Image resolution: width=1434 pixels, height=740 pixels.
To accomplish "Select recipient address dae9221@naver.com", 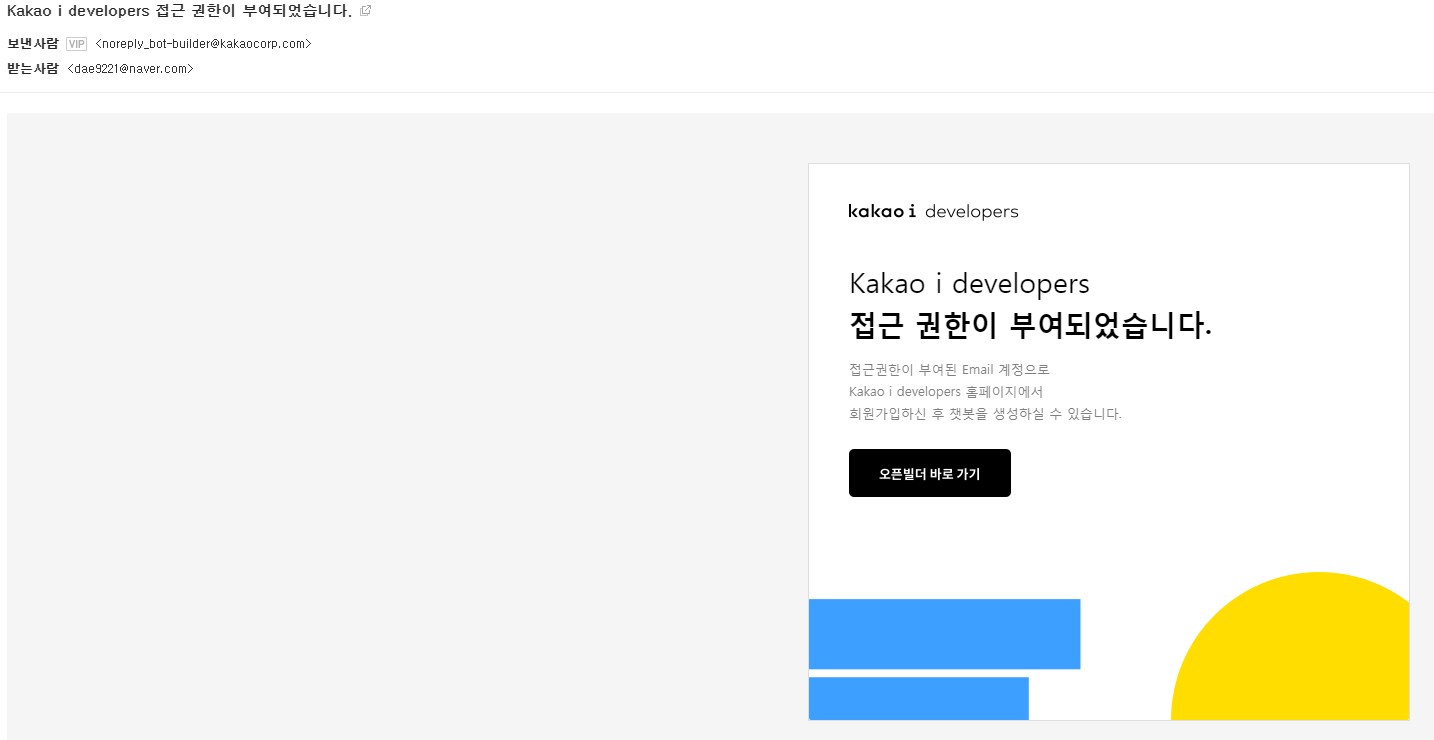I will click(130, 69).
